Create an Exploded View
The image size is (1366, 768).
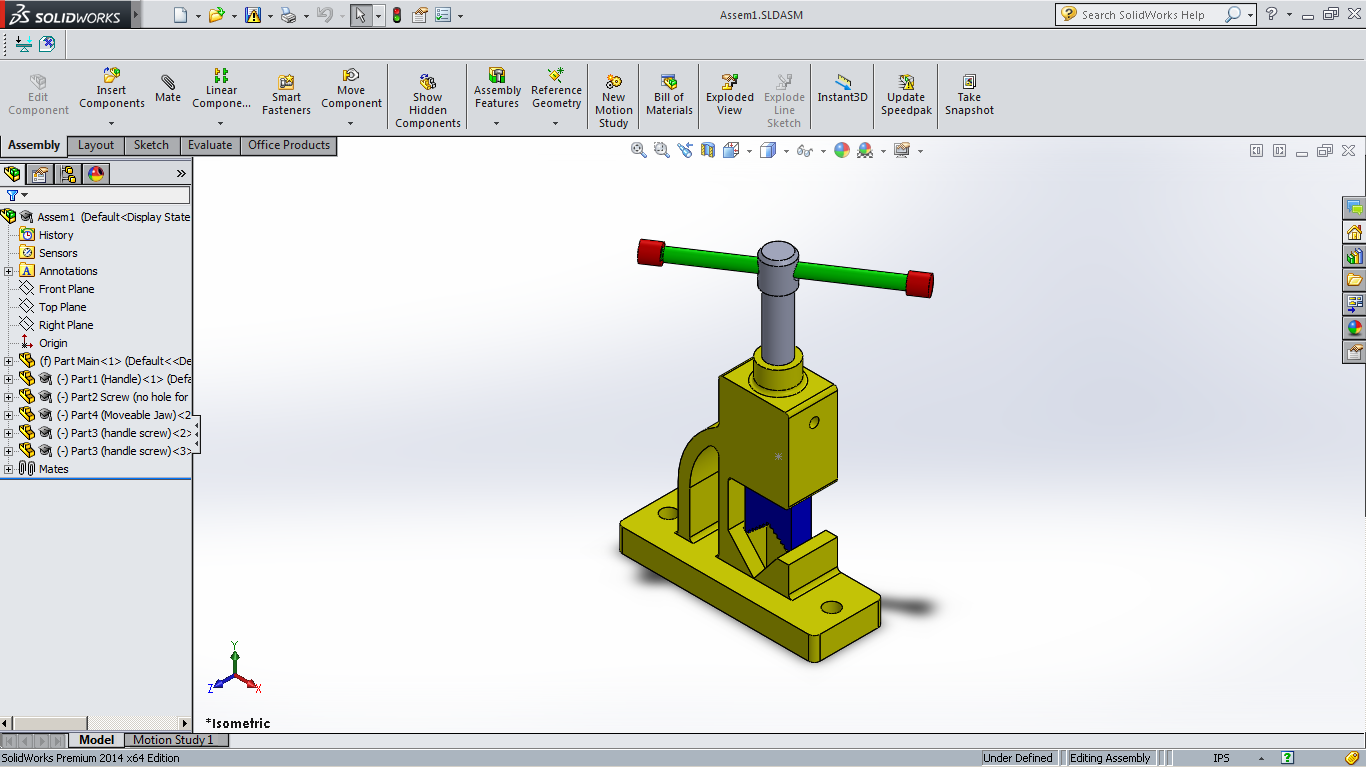coord(730,95)
